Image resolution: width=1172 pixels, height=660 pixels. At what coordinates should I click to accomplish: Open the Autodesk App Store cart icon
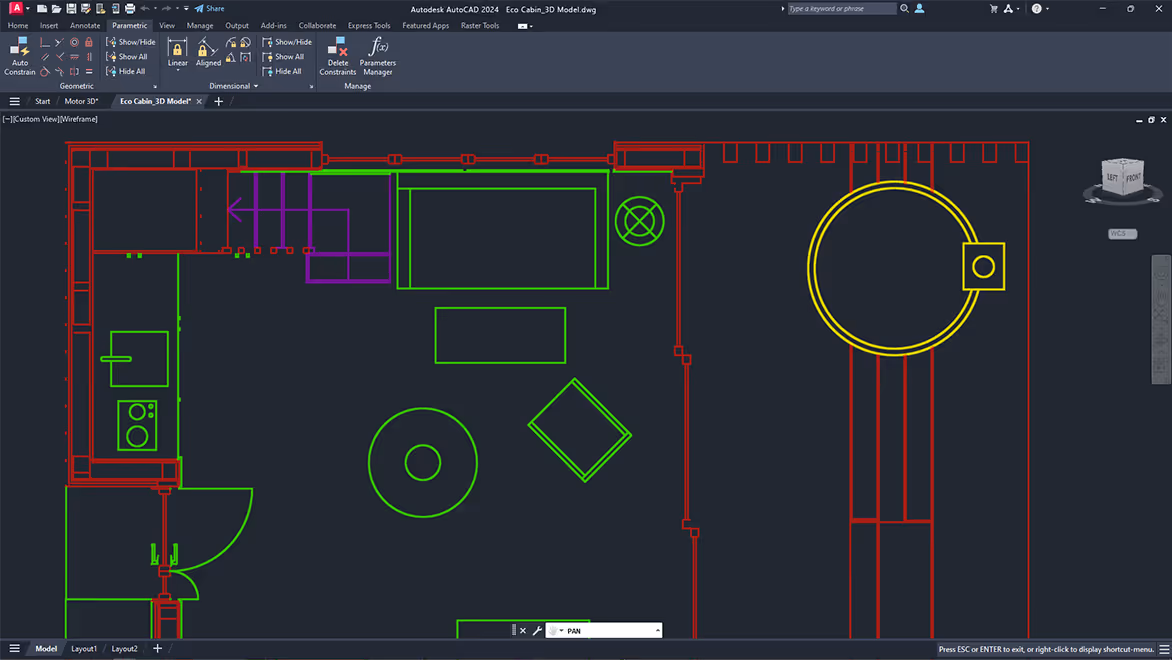993,9
